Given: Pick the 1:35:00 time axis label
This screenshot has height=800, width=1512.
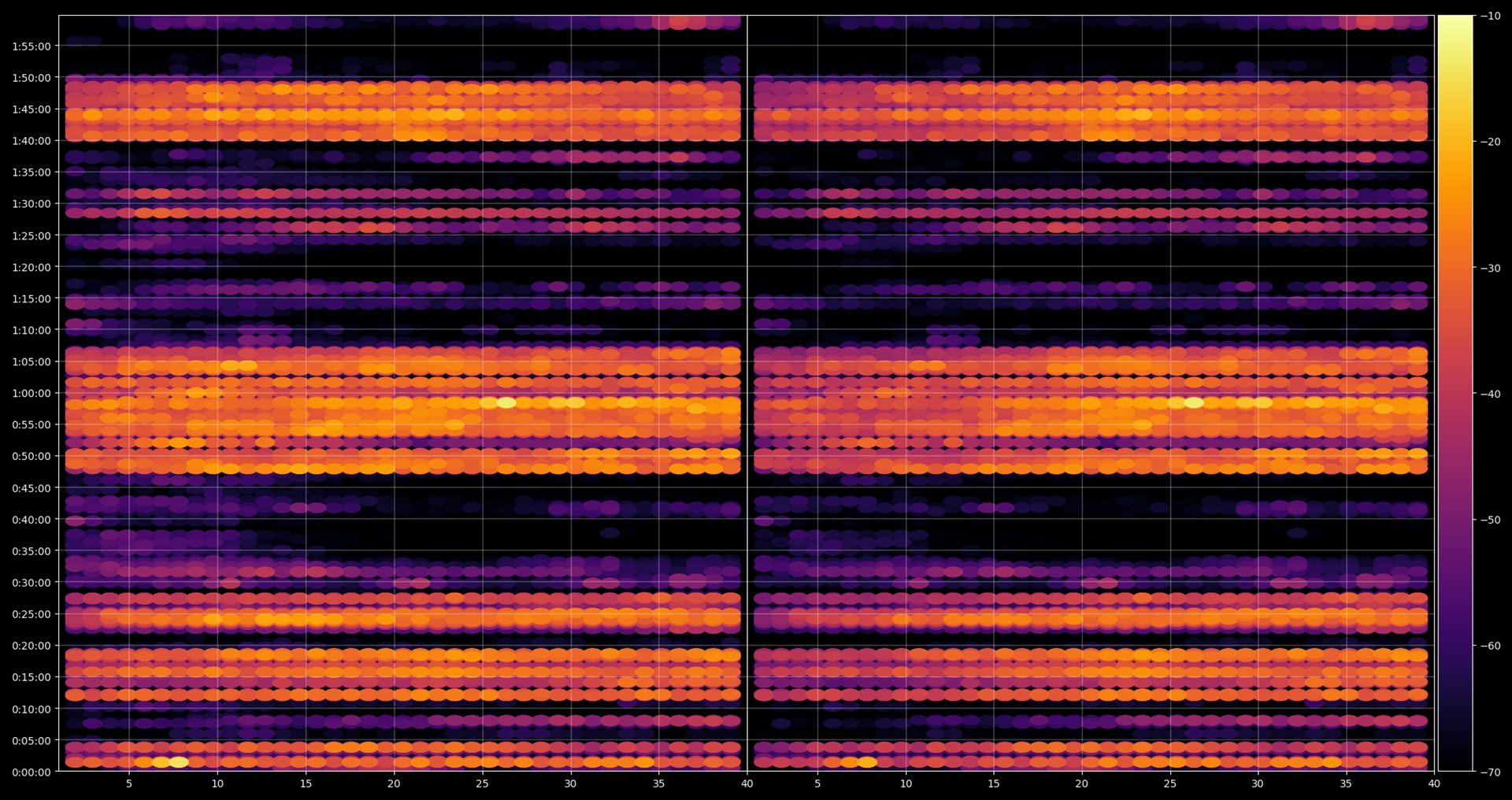Looking at the screenshot, I should (31, 172).
